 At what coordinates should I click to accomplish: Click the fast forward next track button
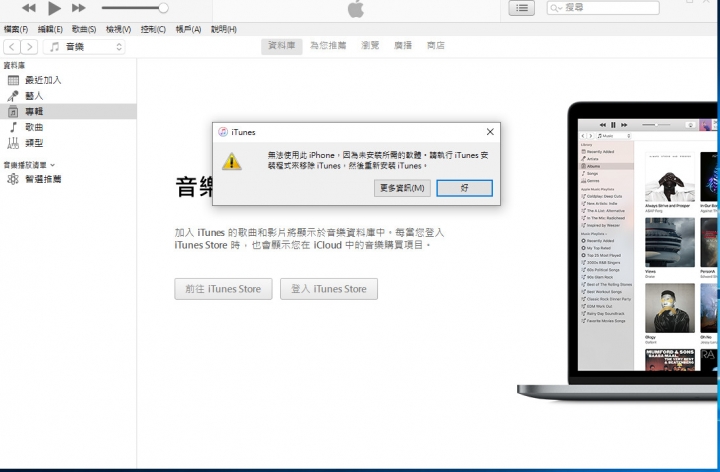click(x=79, y=8)
